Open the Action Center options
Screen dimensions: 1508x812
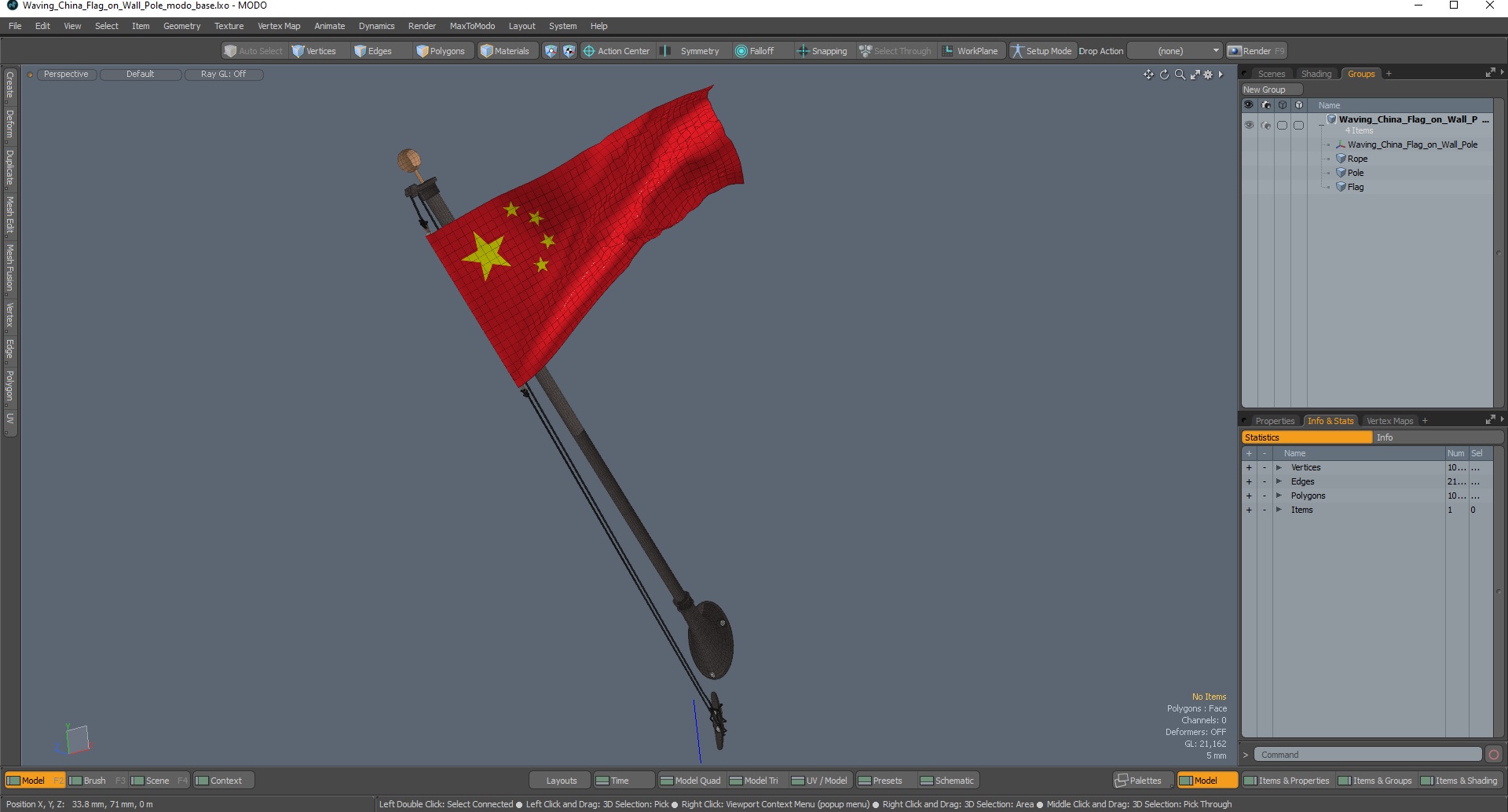(617, 51)
